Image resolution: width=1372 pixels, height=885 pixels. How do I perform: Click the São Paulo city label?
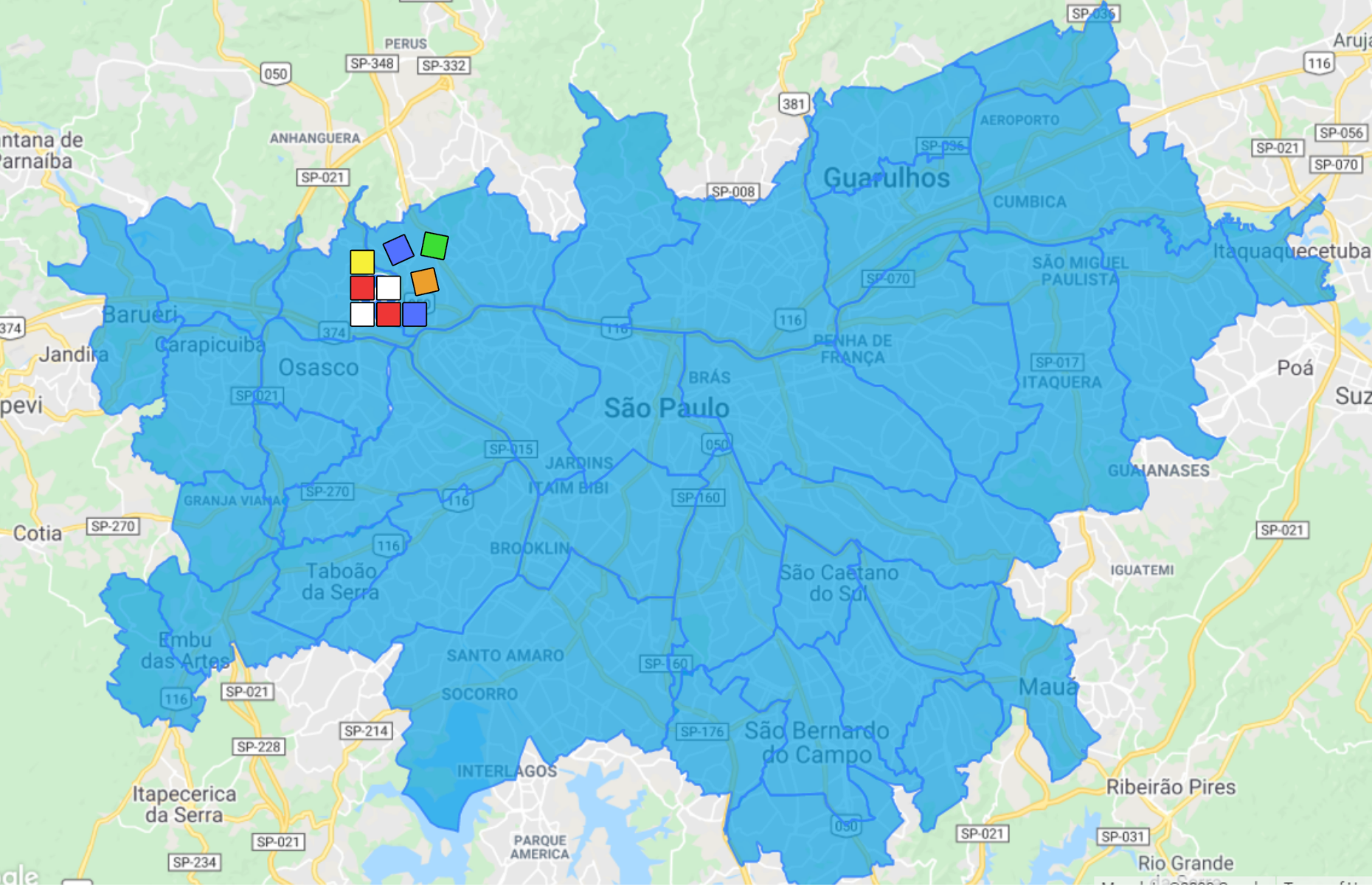coord(666,408)
